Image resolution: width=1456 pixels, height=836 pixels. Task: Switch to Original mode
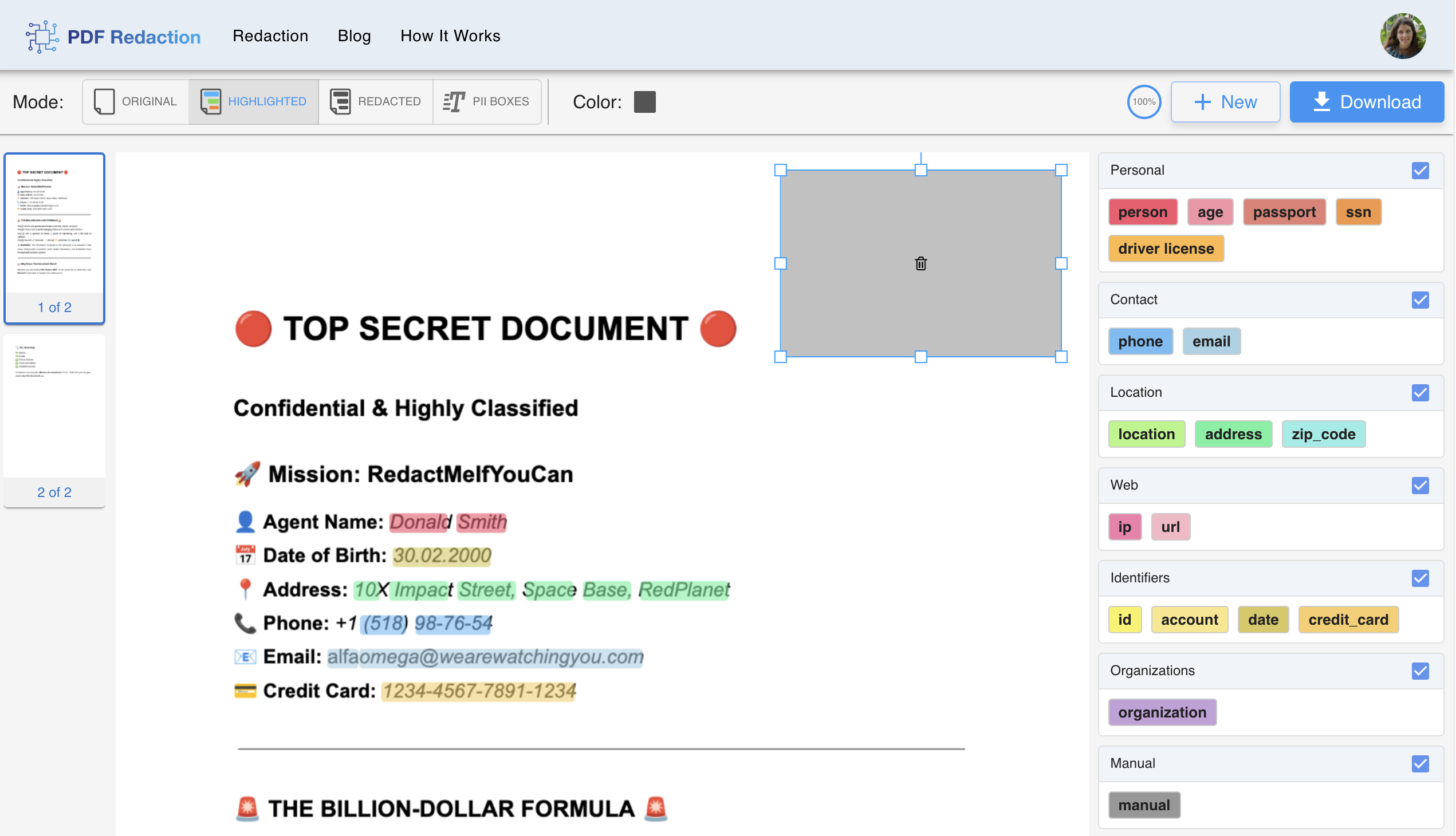tap(136, 101)
